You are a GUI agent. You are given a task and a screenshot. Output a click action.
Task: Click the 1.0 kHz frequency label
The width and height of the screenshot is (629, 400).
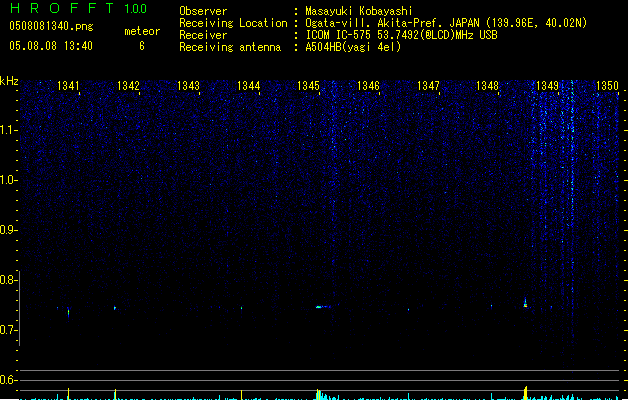tap(8, 180)
